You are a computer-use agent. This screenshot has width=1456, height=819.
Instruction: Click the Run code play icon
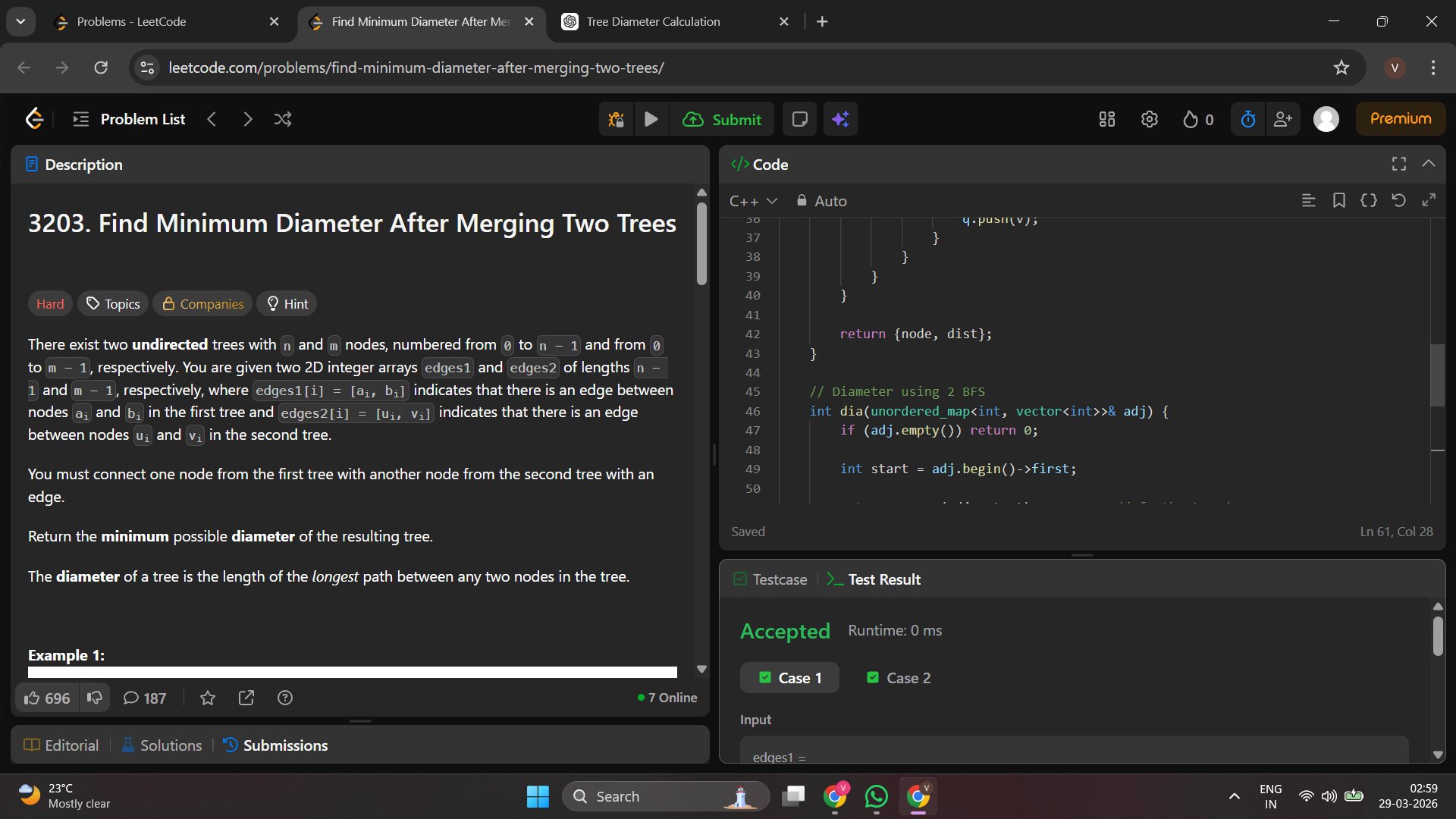[x=651, y=119]
